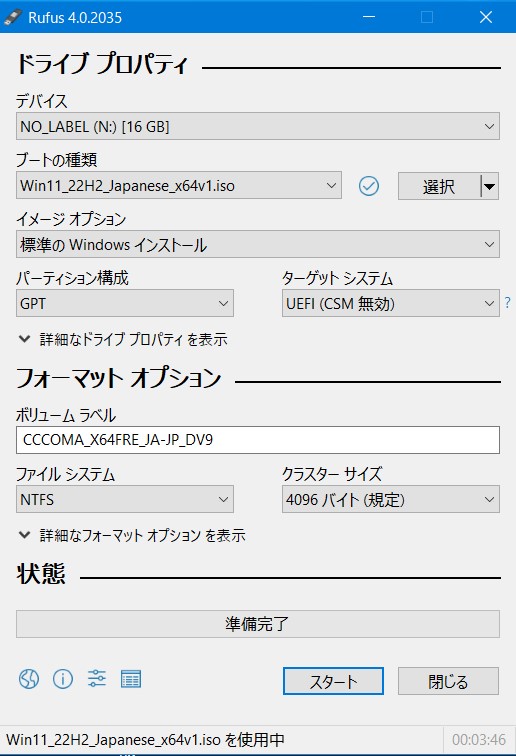Expand 詳細なフォーマット オプションを表示

pyautogui.click(x=132, y=535)
